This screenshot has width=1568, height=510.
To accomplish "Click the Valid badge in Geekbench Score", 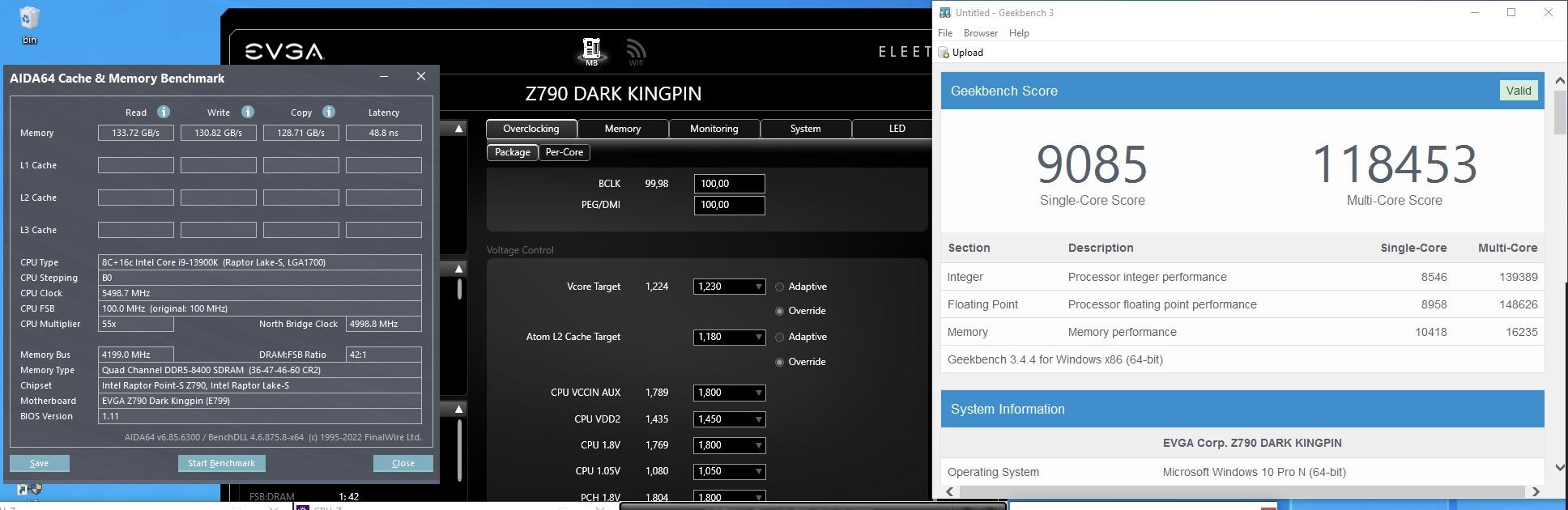I will [1519, 91].
